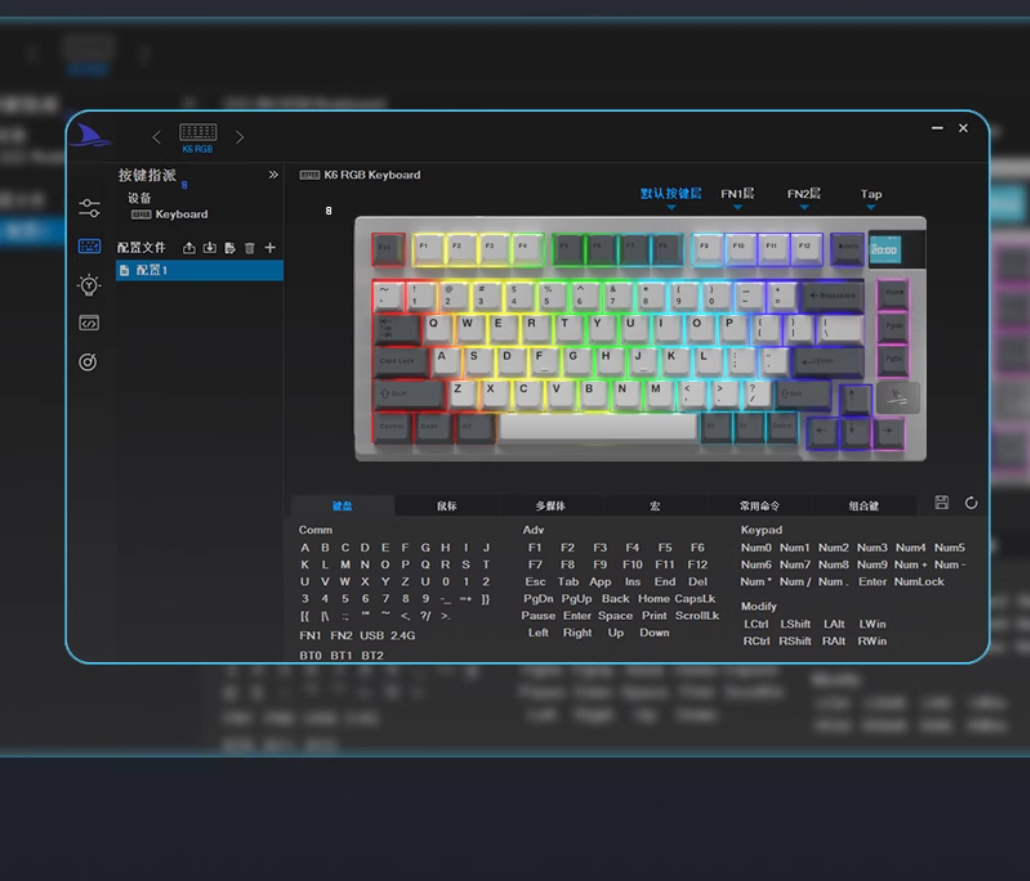1030x881 pixels.
Task: Open the lighting bulb icon in sidebar
Action: tap(89, 285)
